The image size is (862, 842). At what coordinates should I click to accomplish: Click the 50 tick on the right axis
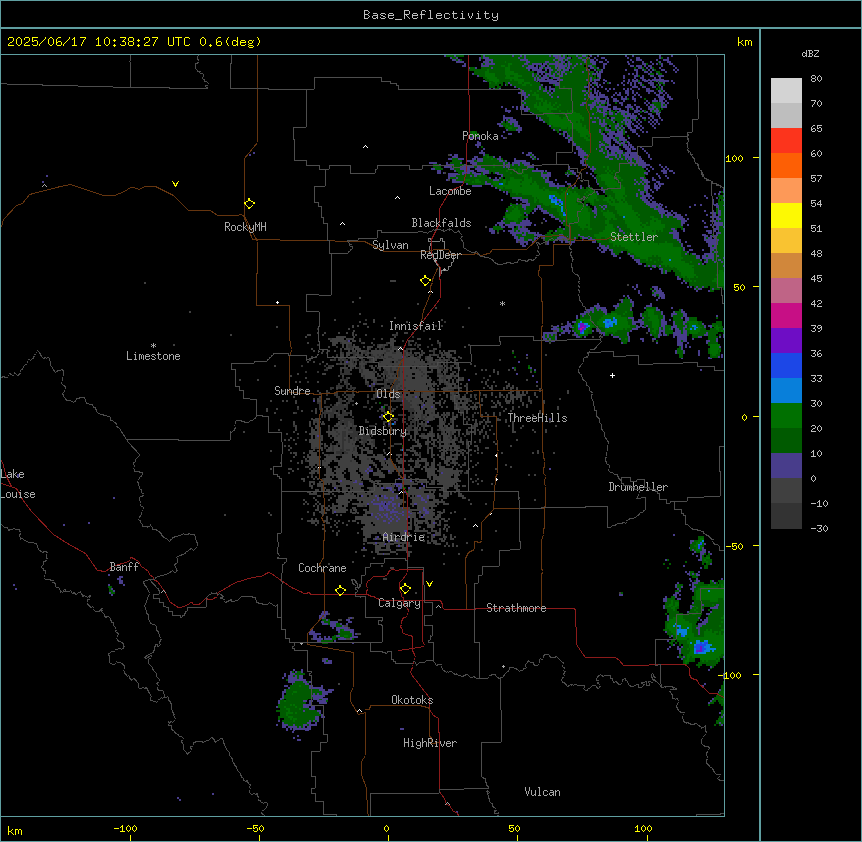pyautogui.click(x=739, y=287)
